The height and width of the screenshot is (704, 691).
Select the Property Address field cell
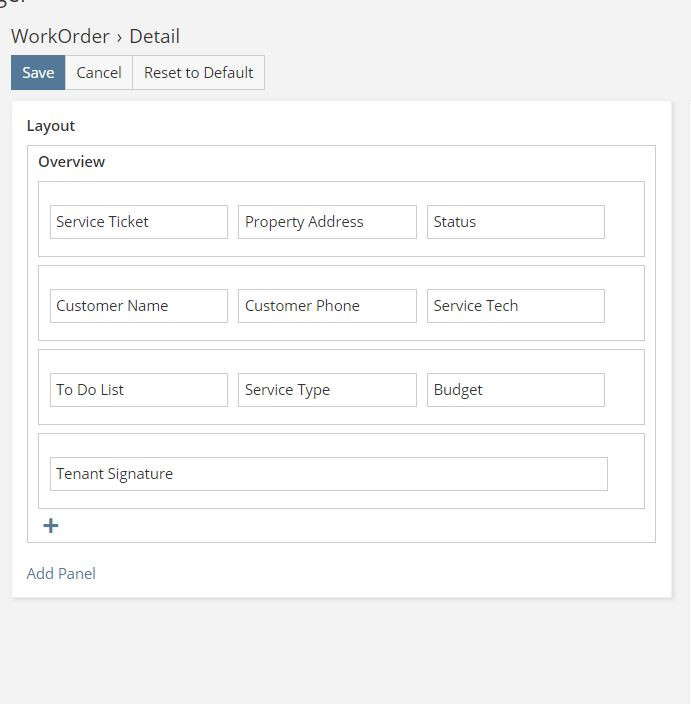tap(327, 222)
